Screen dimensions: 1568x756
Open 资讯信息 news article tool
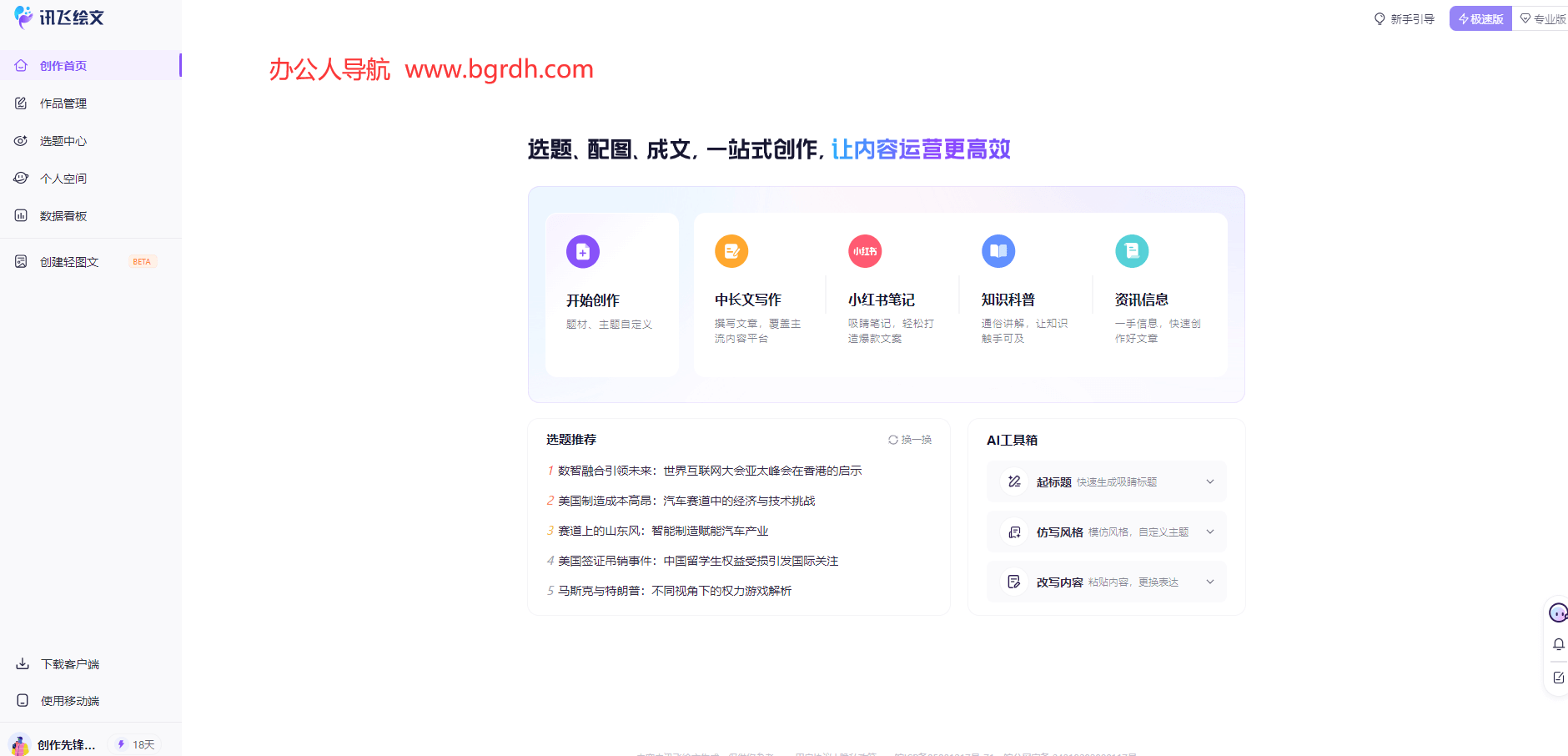(1132, 251)
